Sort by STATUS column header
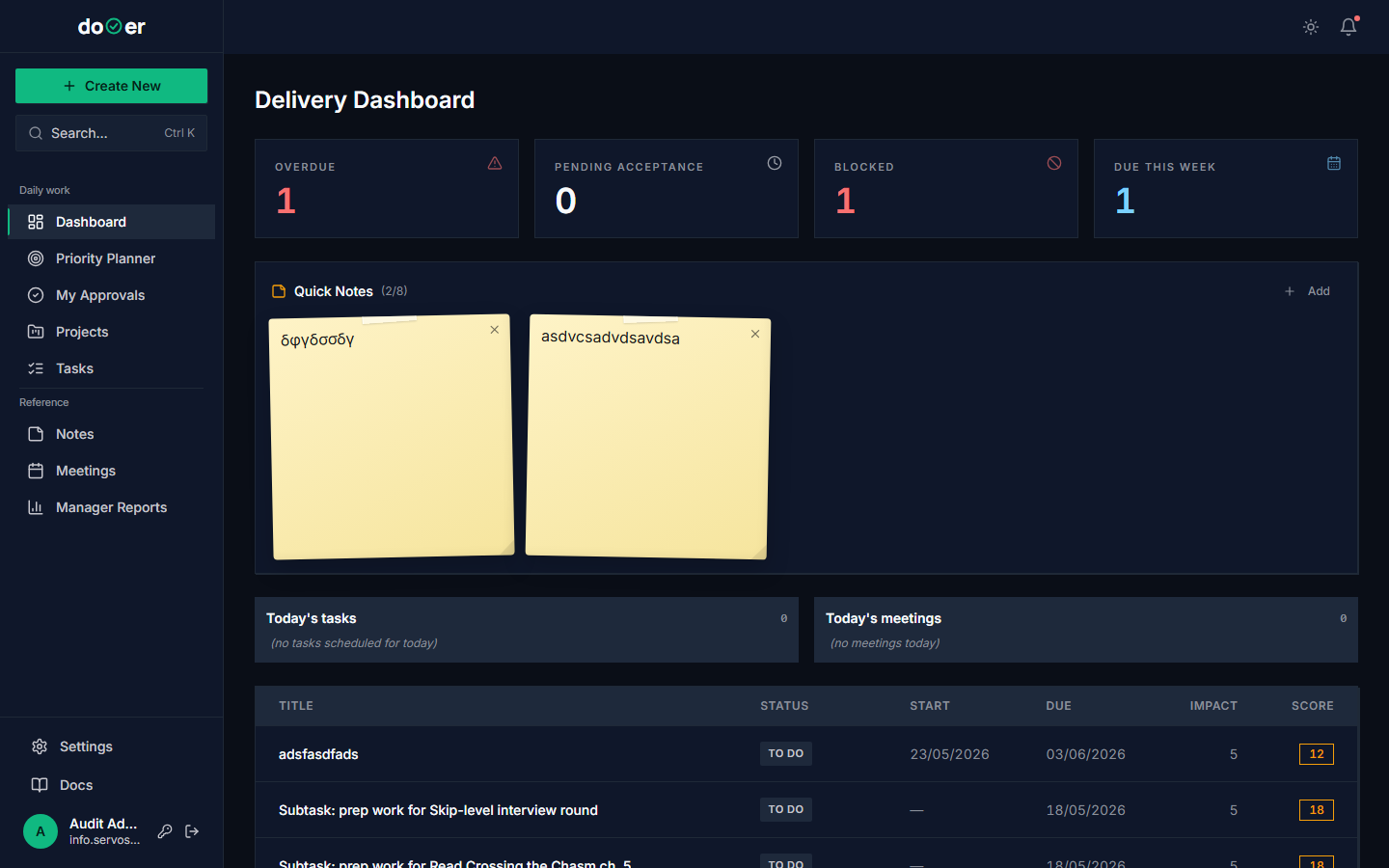The height and width of the screenshot is (868, 1389). (784, 706)
